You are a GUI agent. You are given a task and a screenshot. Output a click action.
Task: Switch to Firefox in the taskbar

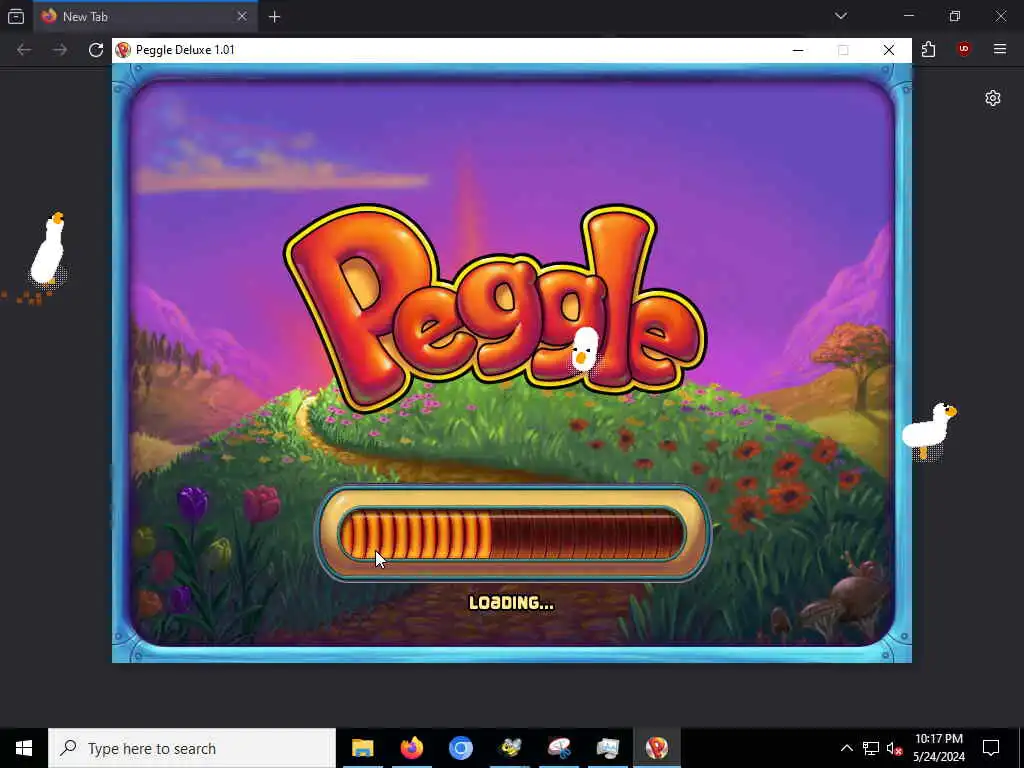pos(411,748)
